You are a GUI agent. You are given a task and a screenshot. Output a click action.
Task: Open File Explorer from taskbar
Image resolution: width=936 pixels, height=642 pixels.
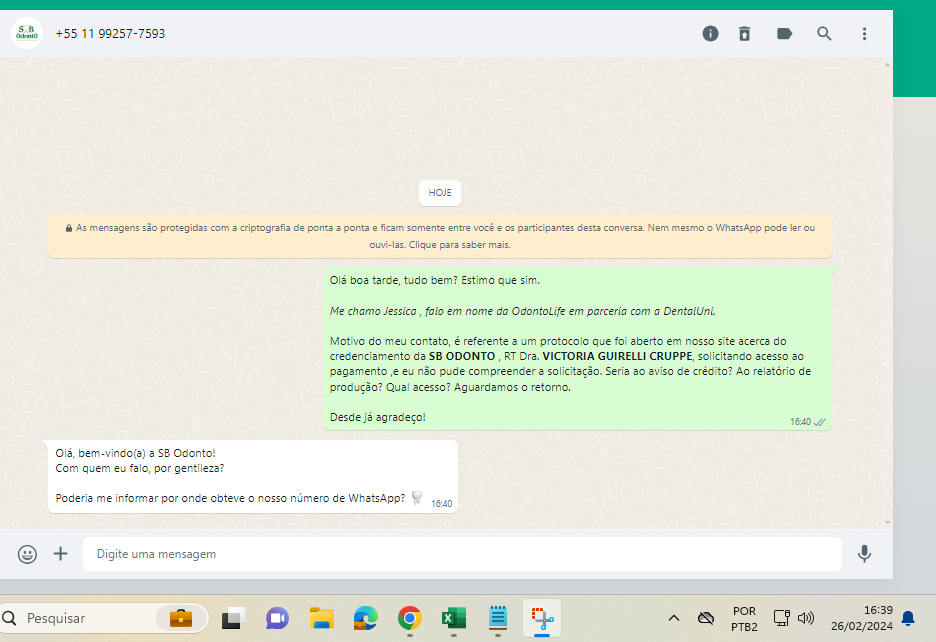coord(322,618)
